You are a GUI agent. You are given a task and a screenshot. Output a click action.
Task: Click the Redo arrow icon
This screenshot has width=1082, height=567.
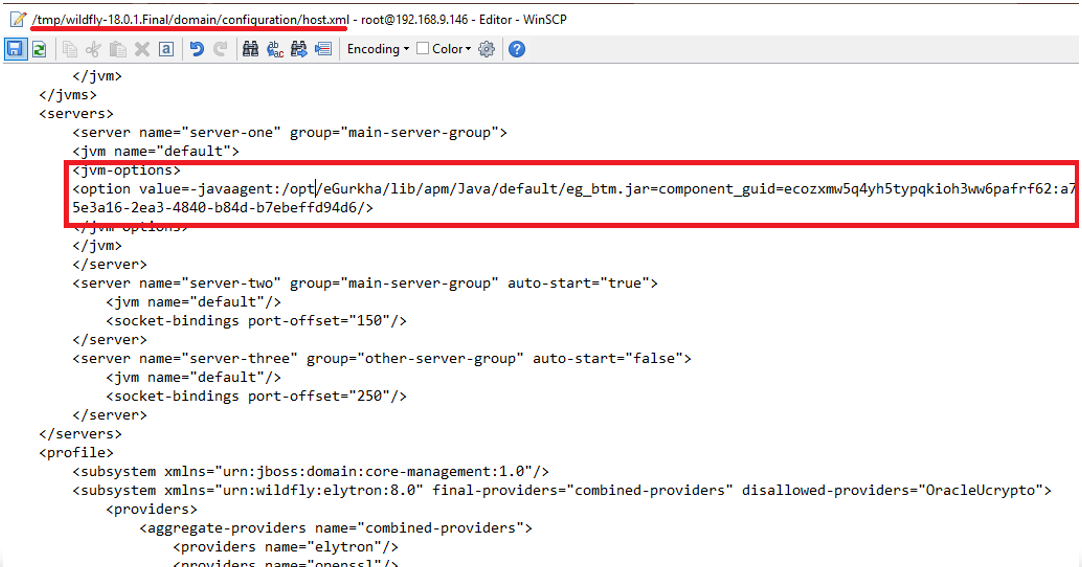(x=220, y=49)
